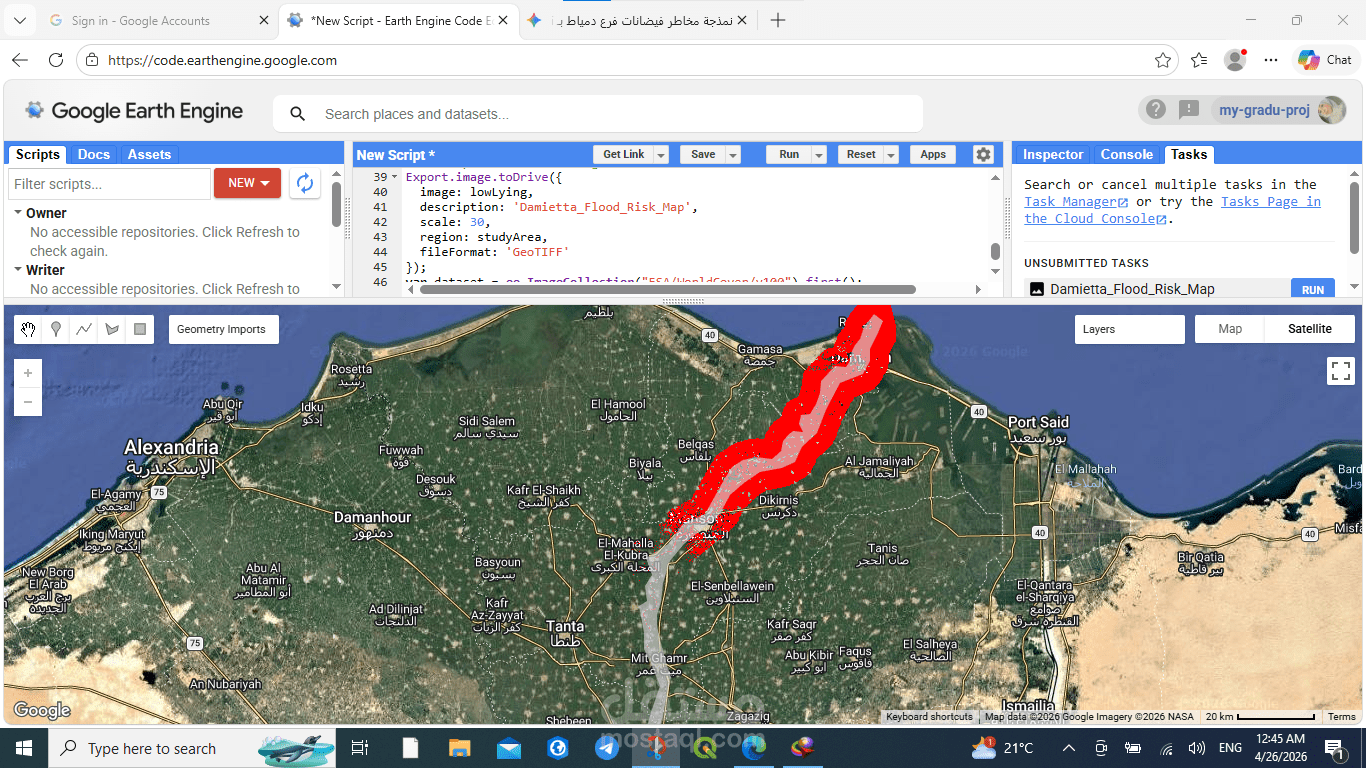Viewport: 1366px width, 768px height.
Task: Go back in the browser
Action: coord(20,60)
